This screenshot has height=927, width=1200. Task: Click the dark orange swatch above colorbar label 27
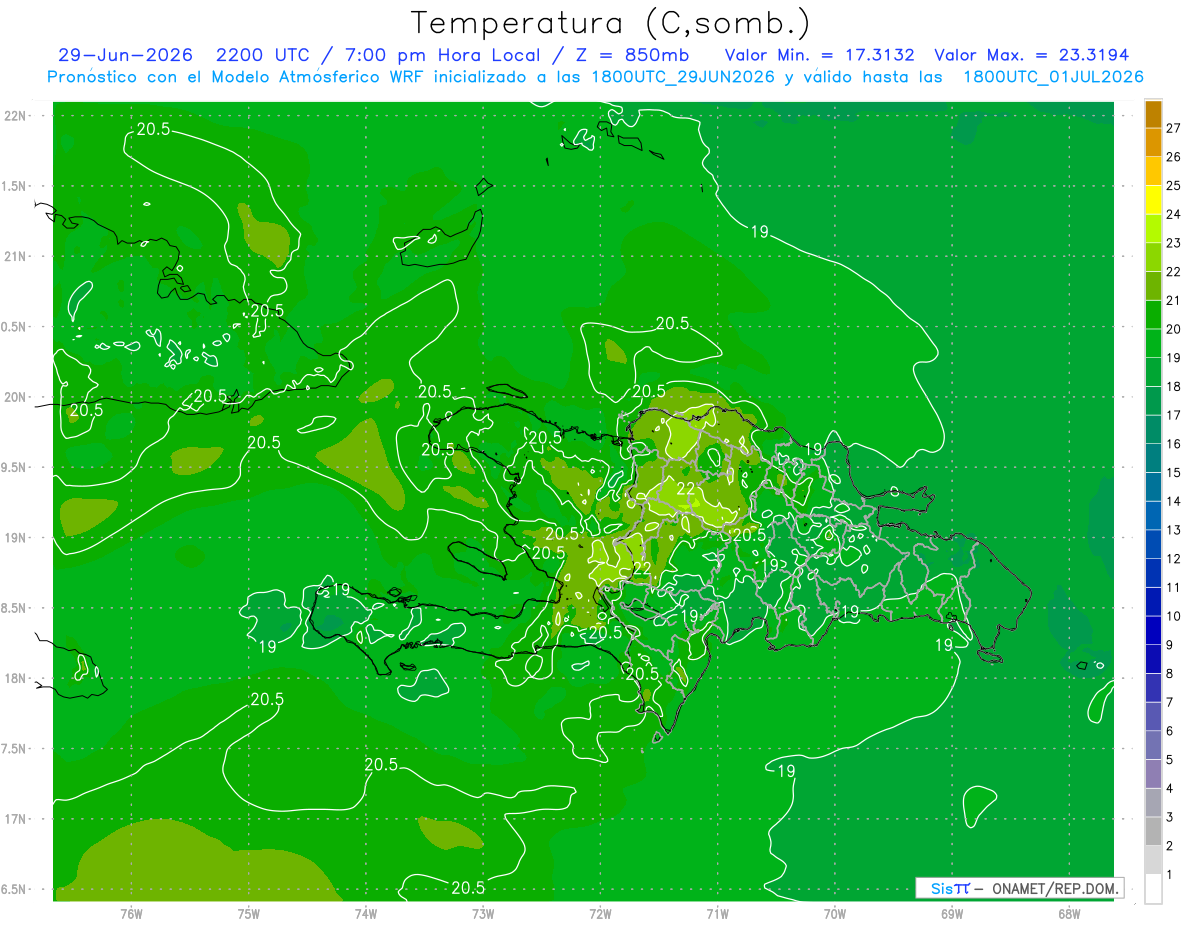1153,114
